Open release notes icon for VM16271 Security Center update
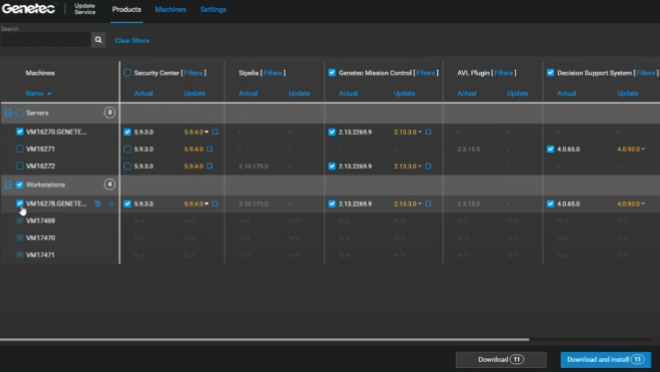660x372 pixels. point(210,149)
